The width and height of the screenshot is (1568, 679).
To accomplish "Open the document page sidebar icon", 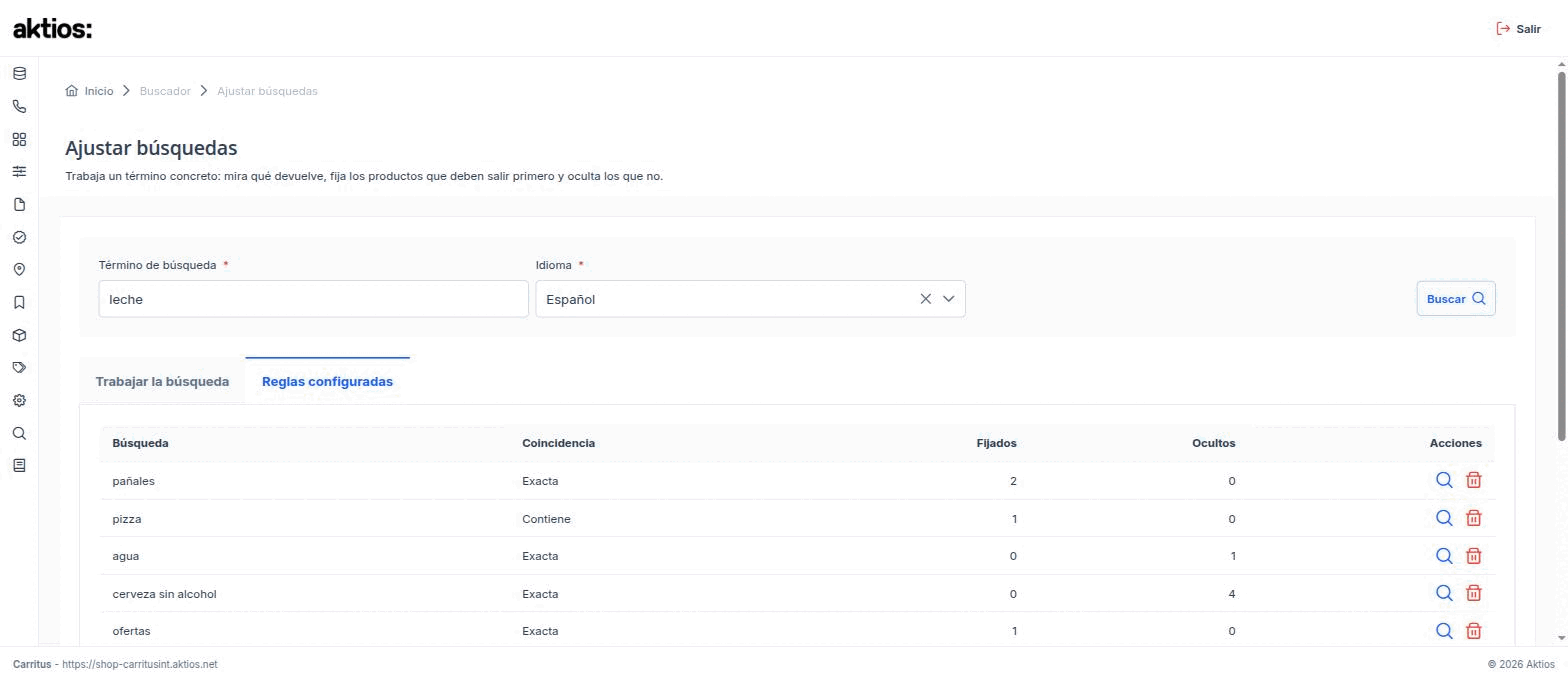I will (19, 205).
